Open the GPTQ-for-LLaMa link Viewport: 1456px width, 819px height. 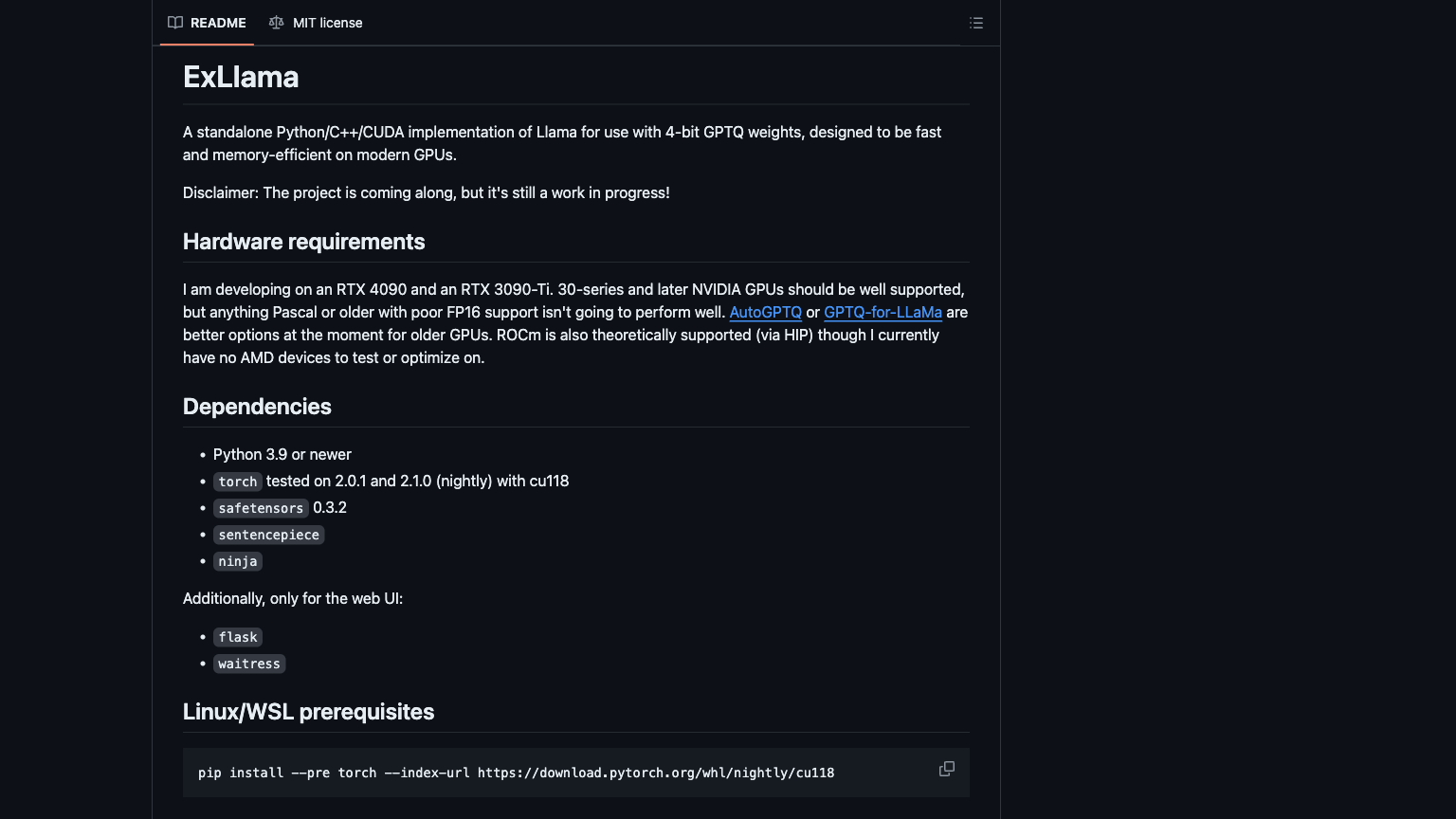883,312
